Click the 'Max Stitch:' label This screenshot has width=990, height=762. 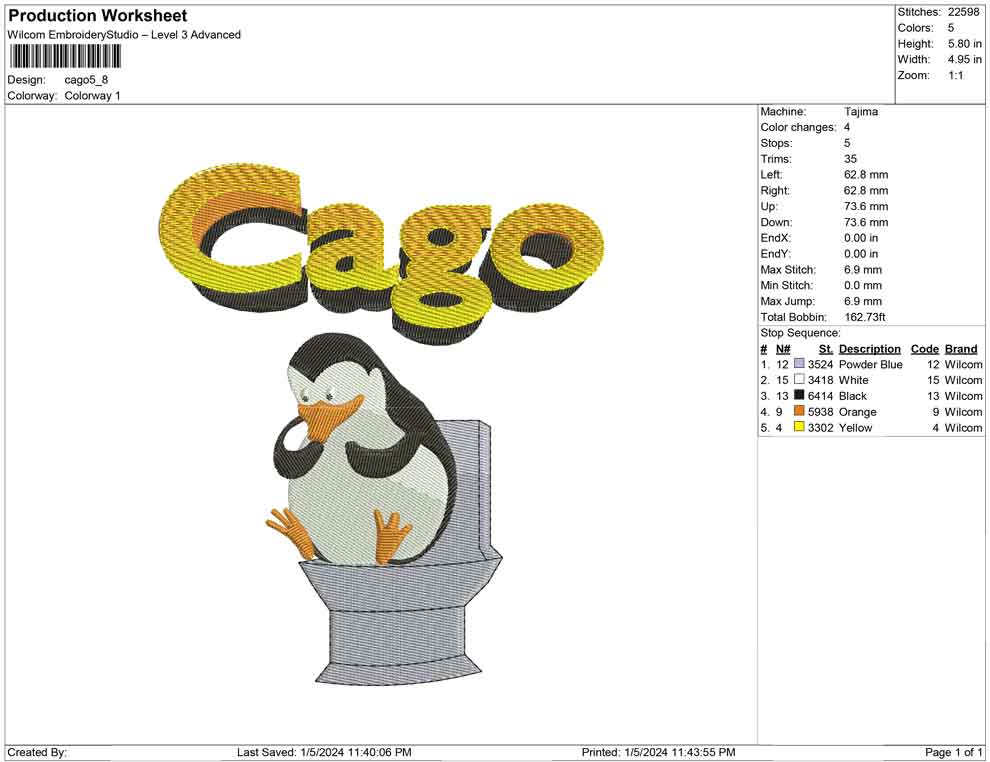[788, 270]
